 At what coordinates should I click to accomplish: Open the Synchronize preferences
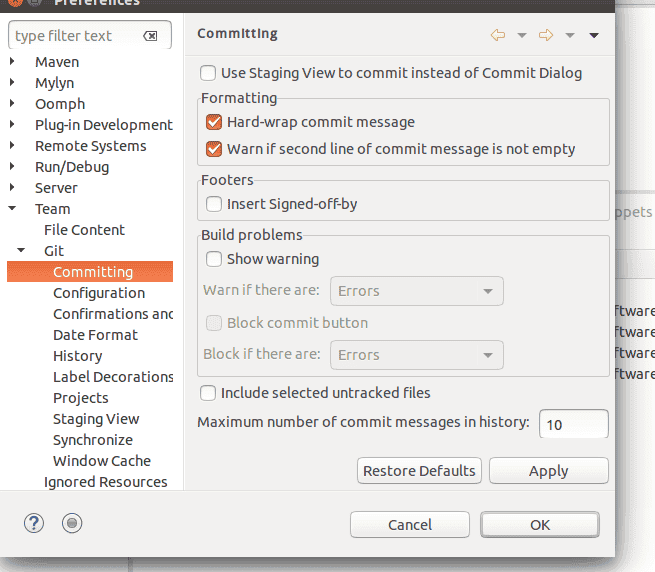point(93,440)
